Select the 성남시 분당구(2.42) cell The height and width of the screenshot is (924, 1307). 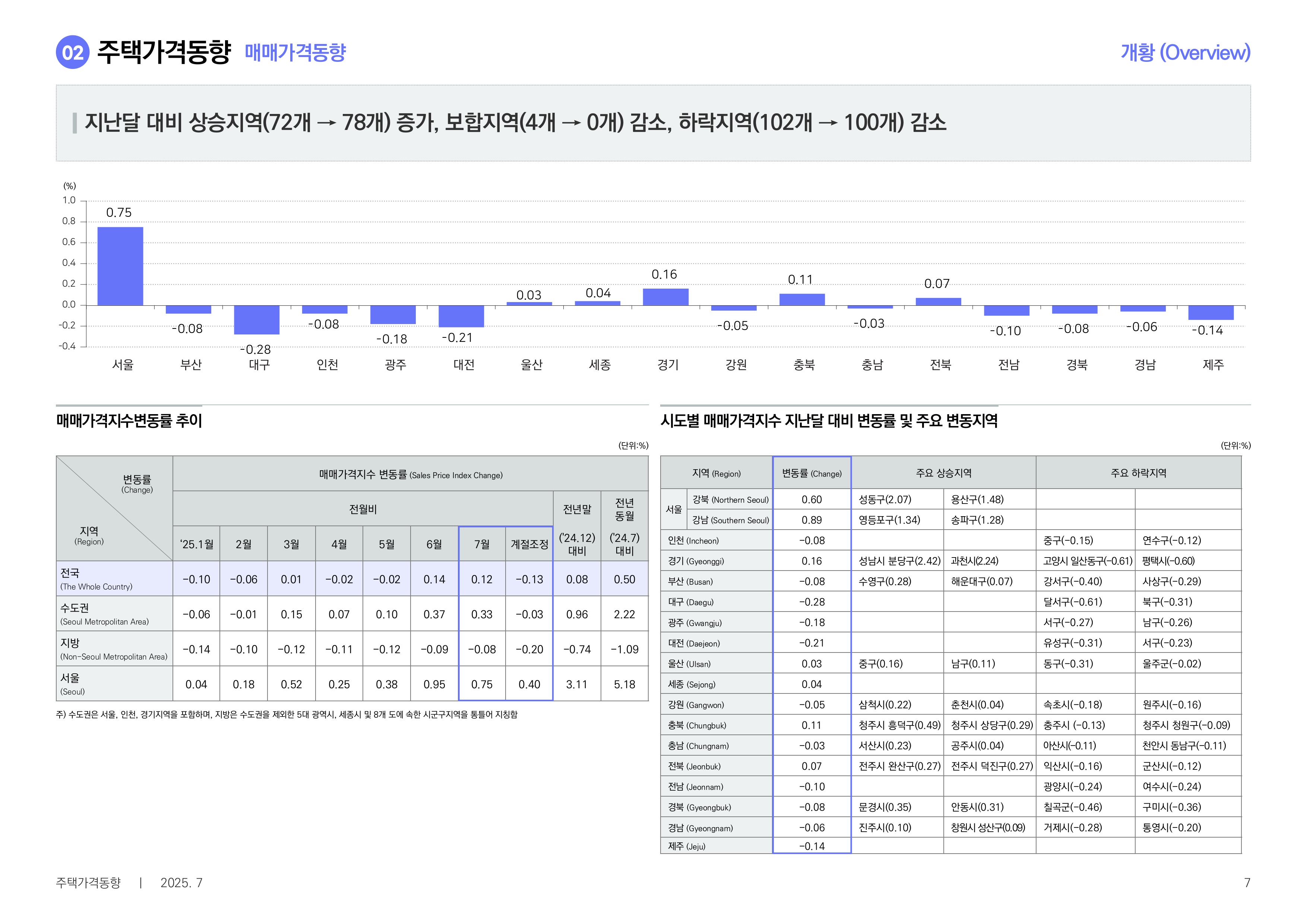click(x=898, y=561)
